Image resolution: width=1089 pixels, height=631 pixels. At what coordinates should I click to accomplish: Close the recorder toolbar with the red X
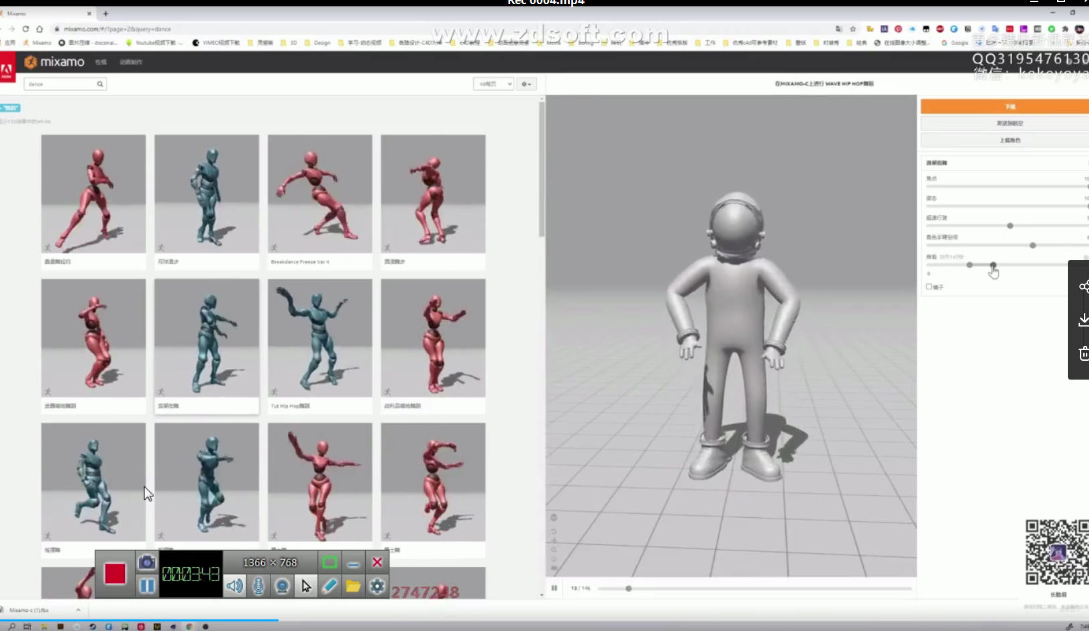[x=377, y=562]
